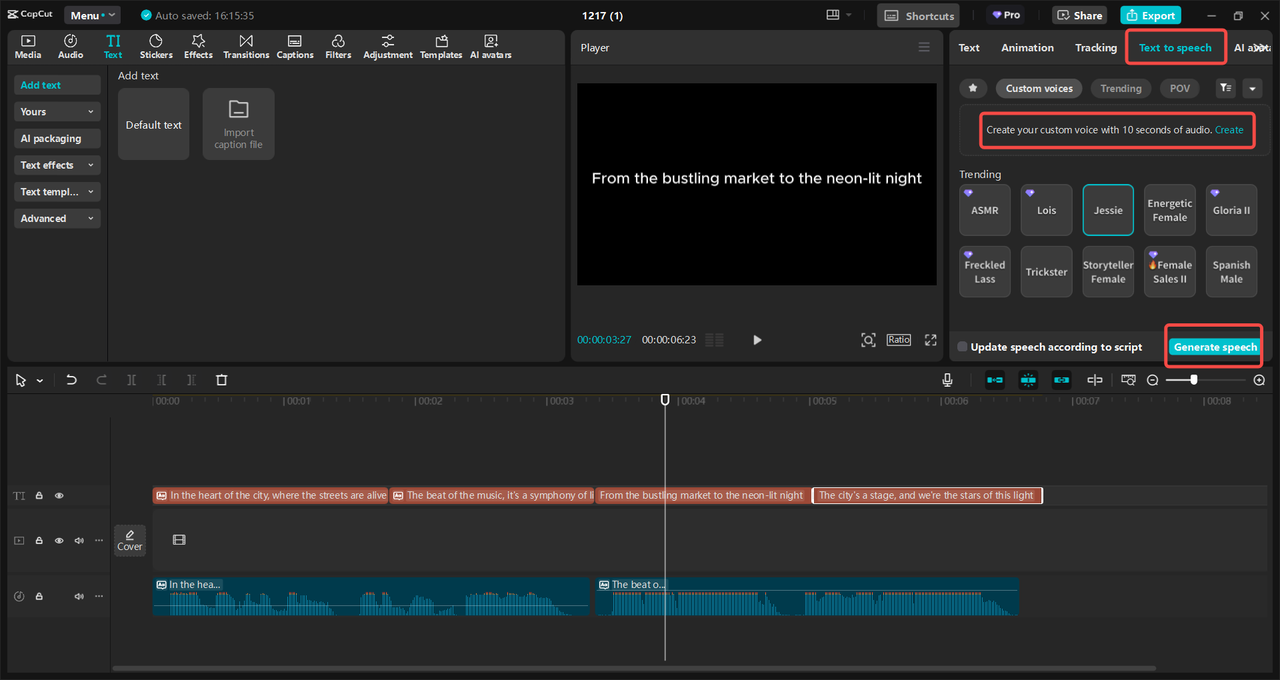The height and width of the screenshot is (680, 1280).
Task: Click the Default text preset
Action: coord(153,124)
